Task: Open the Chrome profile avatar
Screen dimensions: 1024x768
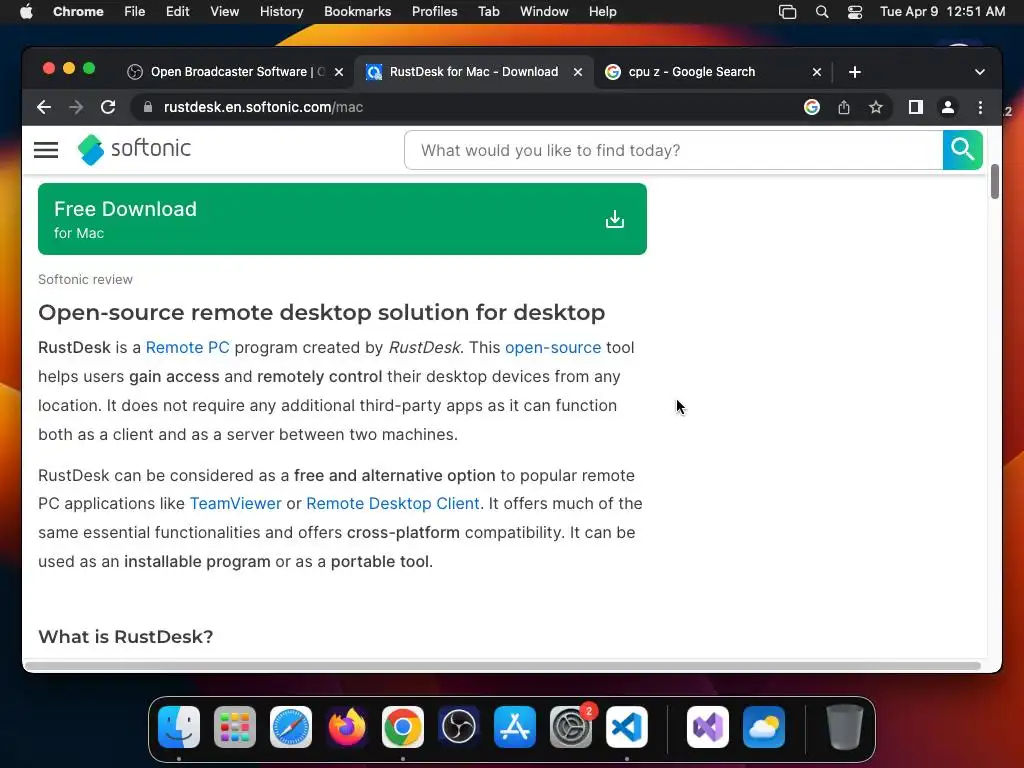Action: tap(948, 107)
